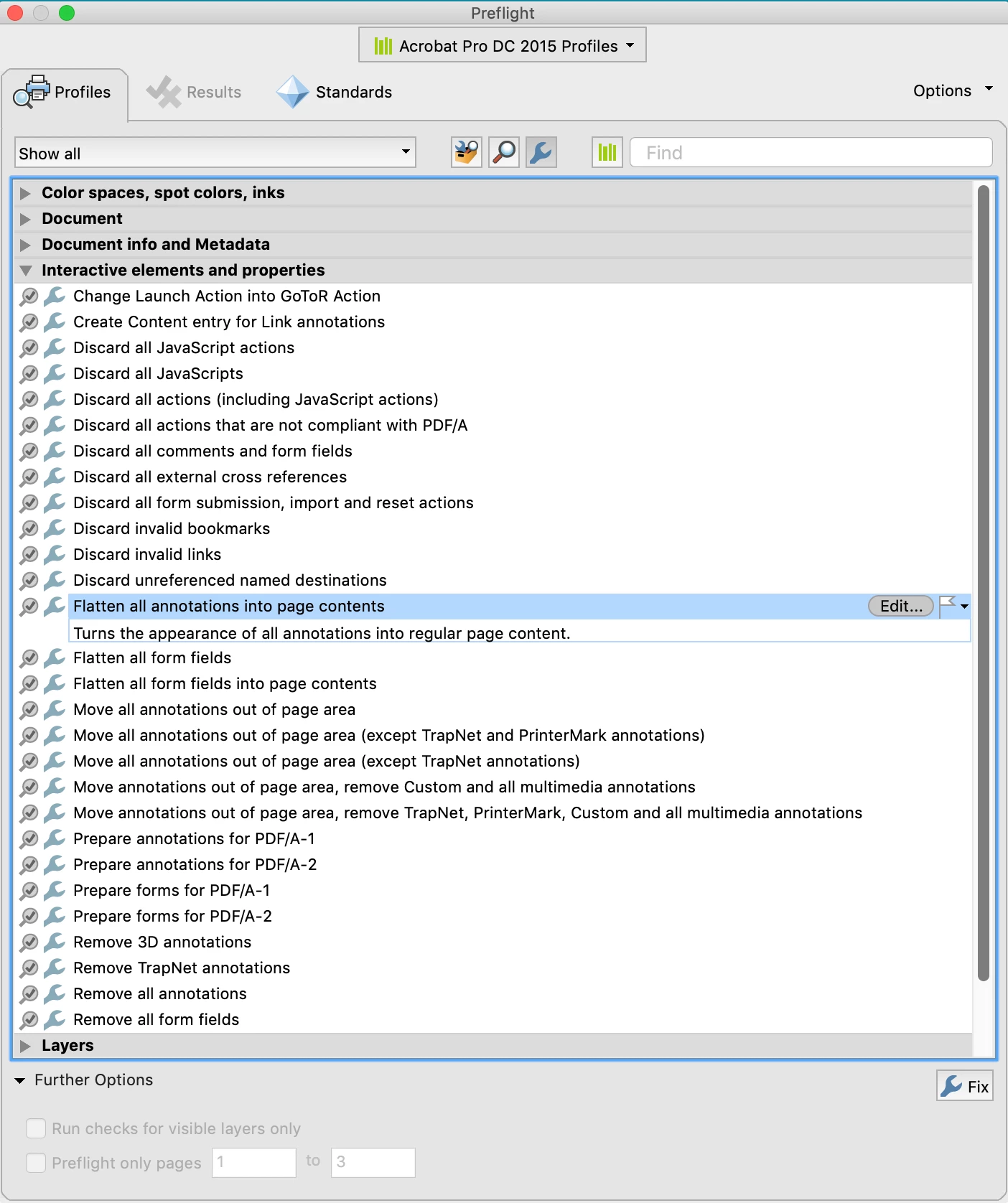Select Move annotations out, remove TrapNet, PrinterMark row

[467, 813]
